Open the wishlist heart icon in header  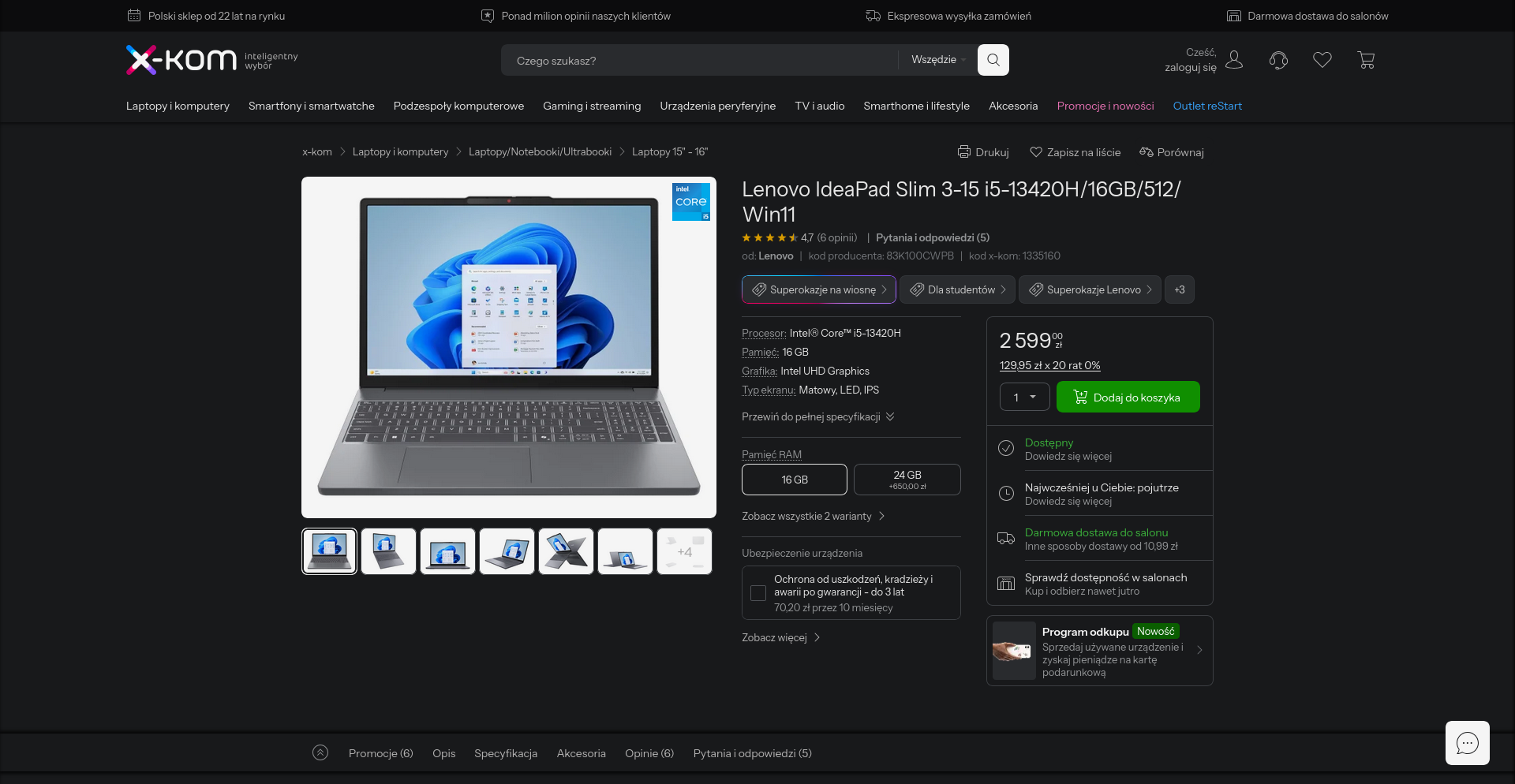pyautogui.click(x=1322, y=60)
